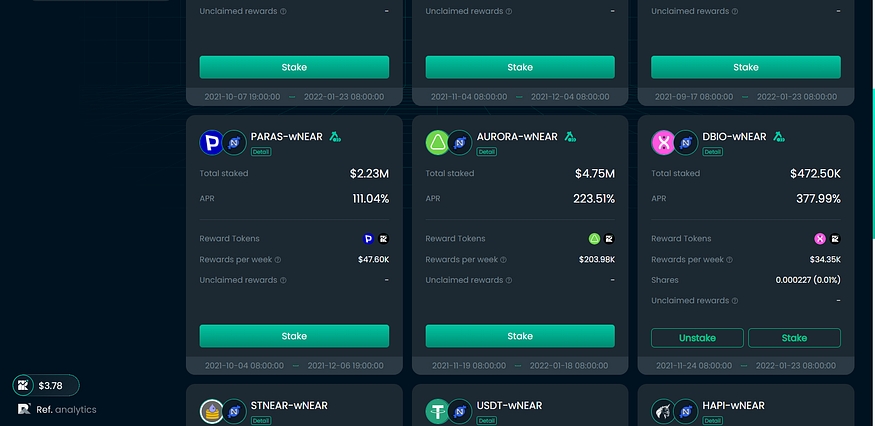This screenshot has height=426, width=875.
Task: Click the AURORA token icon
Action: coord(437,143)
